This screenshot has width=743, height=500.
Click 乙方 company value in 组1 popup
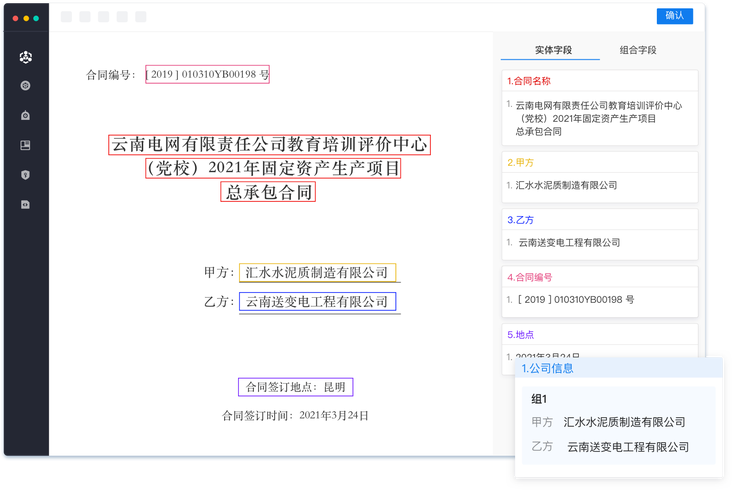(x=628, y=447)
